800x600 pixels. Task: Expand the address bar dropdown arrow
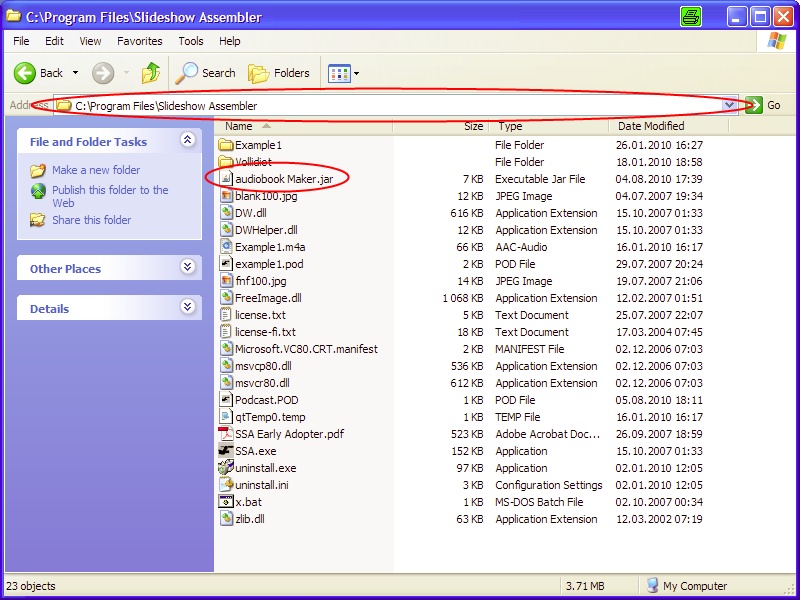(730, 105)
